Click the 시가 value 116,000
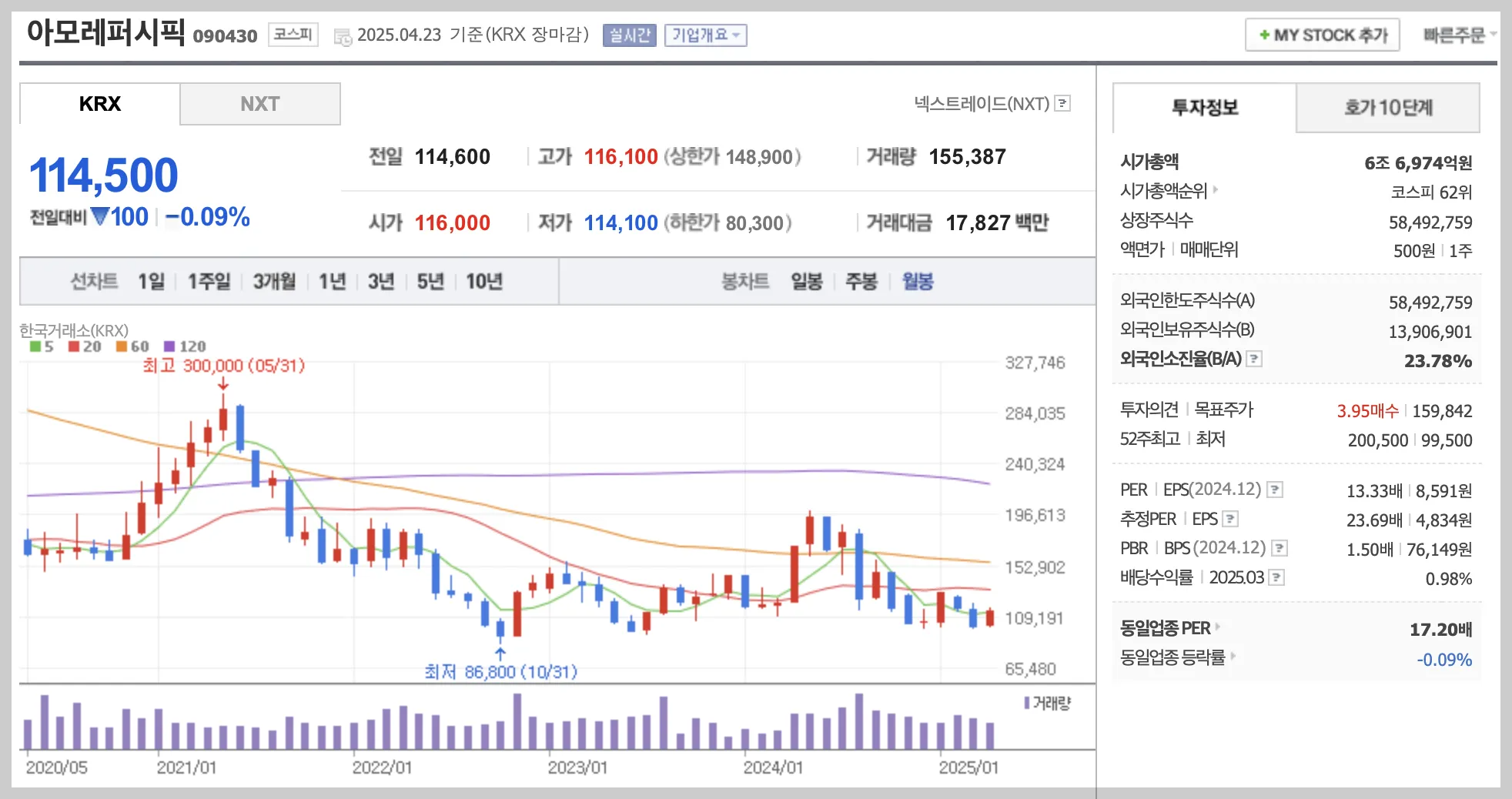This screenshot has height=799, width=1512. coord(453,223)
